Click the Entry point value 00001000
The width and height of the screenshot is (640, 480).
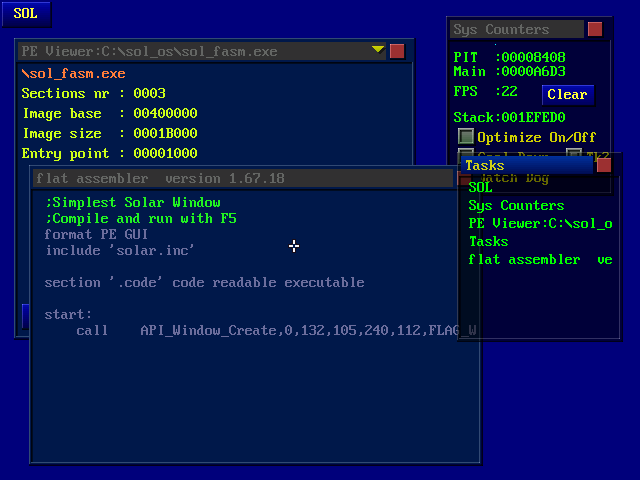click(x=165, y=153)
